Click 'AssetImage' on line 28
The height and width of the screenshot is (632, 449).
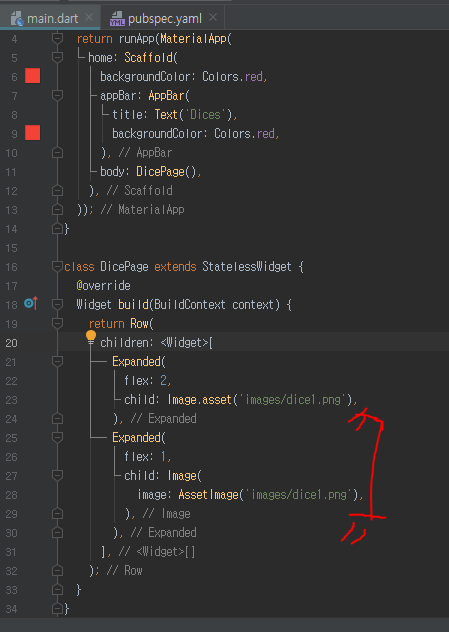[208, 495]
